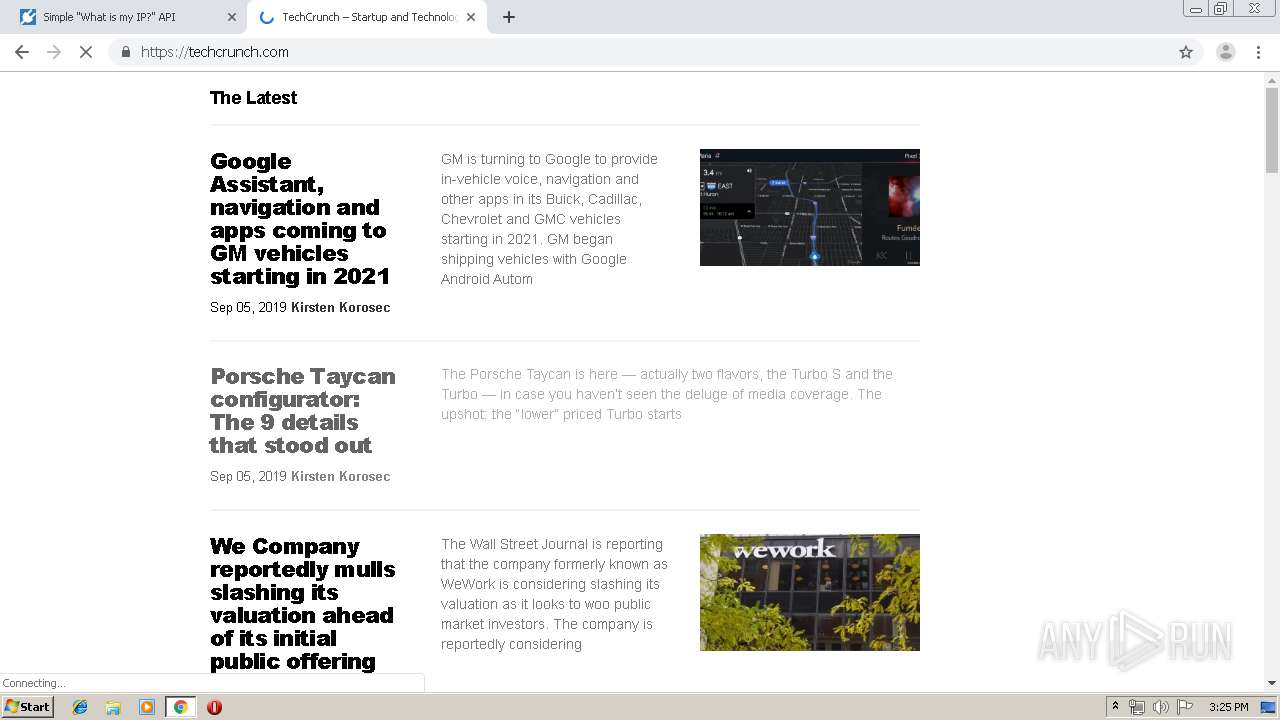Open the media player taskbar icon

point(147,707)
